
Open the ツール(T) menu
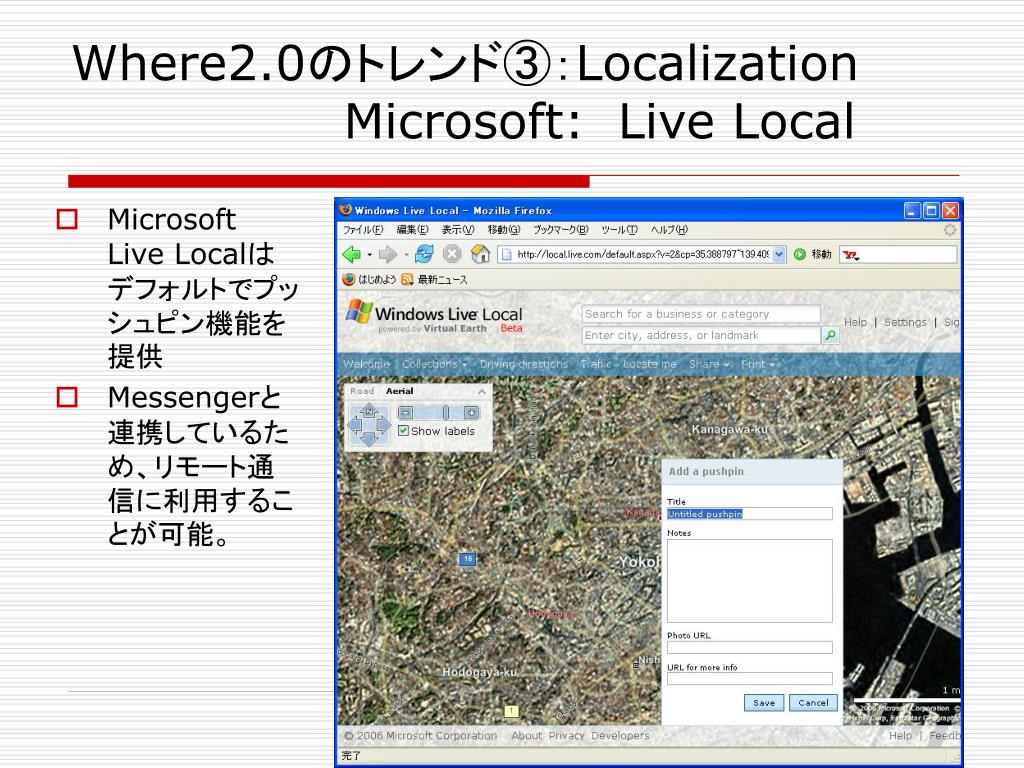tap(619, 230)
